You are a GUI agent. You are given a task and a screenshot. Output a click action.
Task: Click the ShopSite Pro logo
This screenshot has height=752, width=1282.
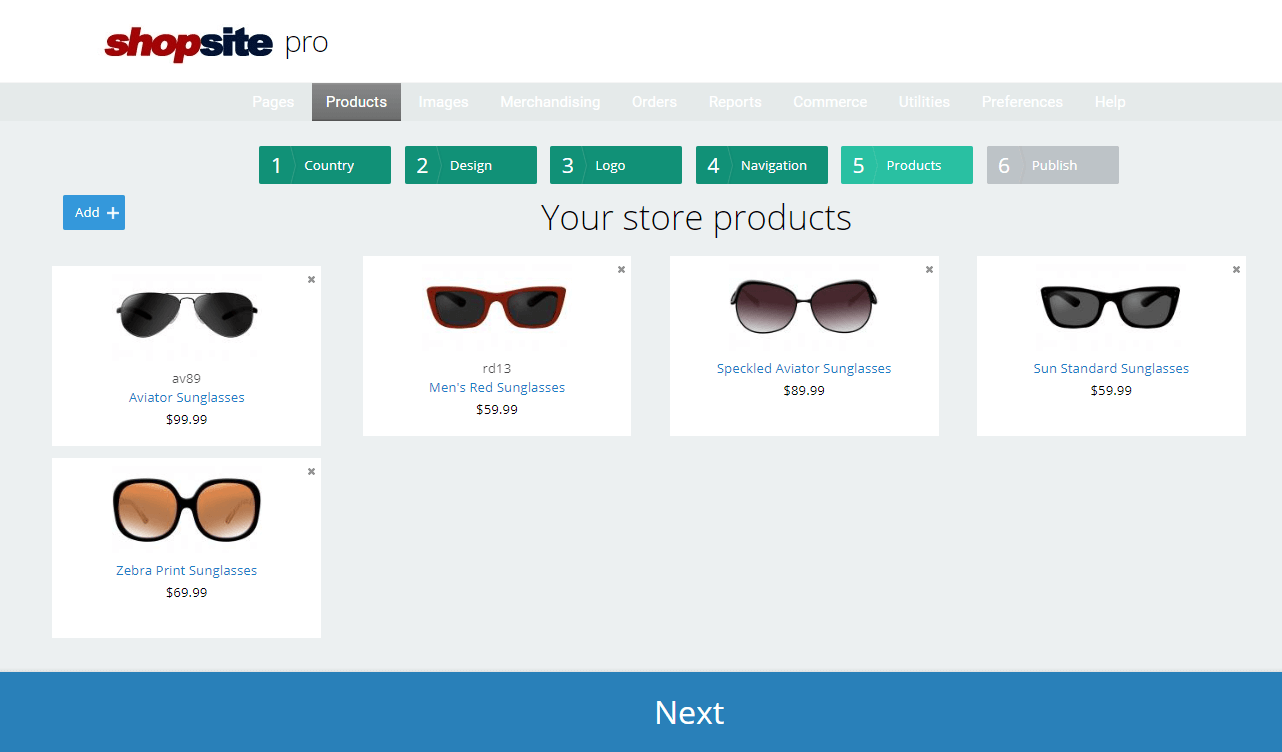pos(216,44)
